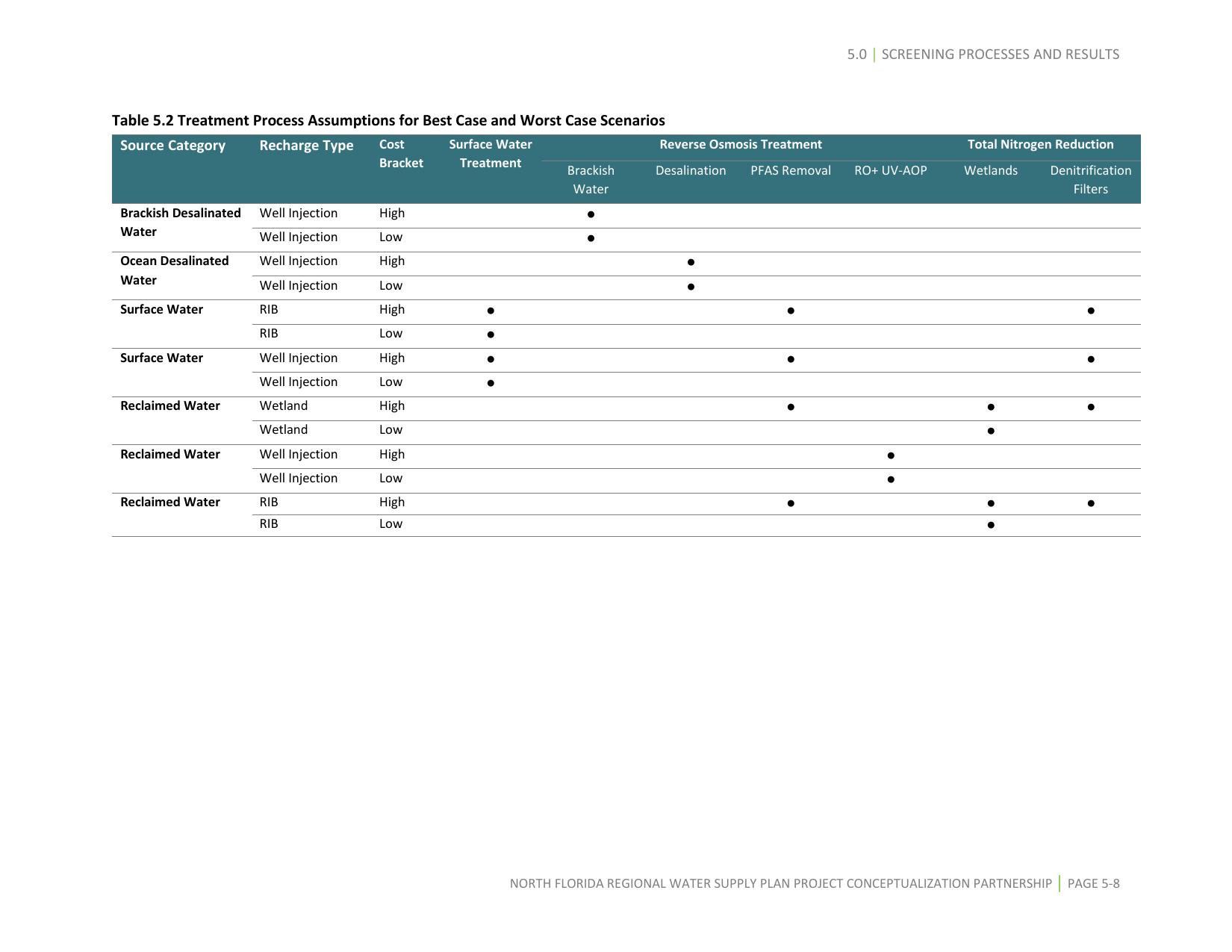Select the Desalination bullet for Ocean Desalinated Water High
This screenshot has height=952, width=1232.
(x=691, y=262)
